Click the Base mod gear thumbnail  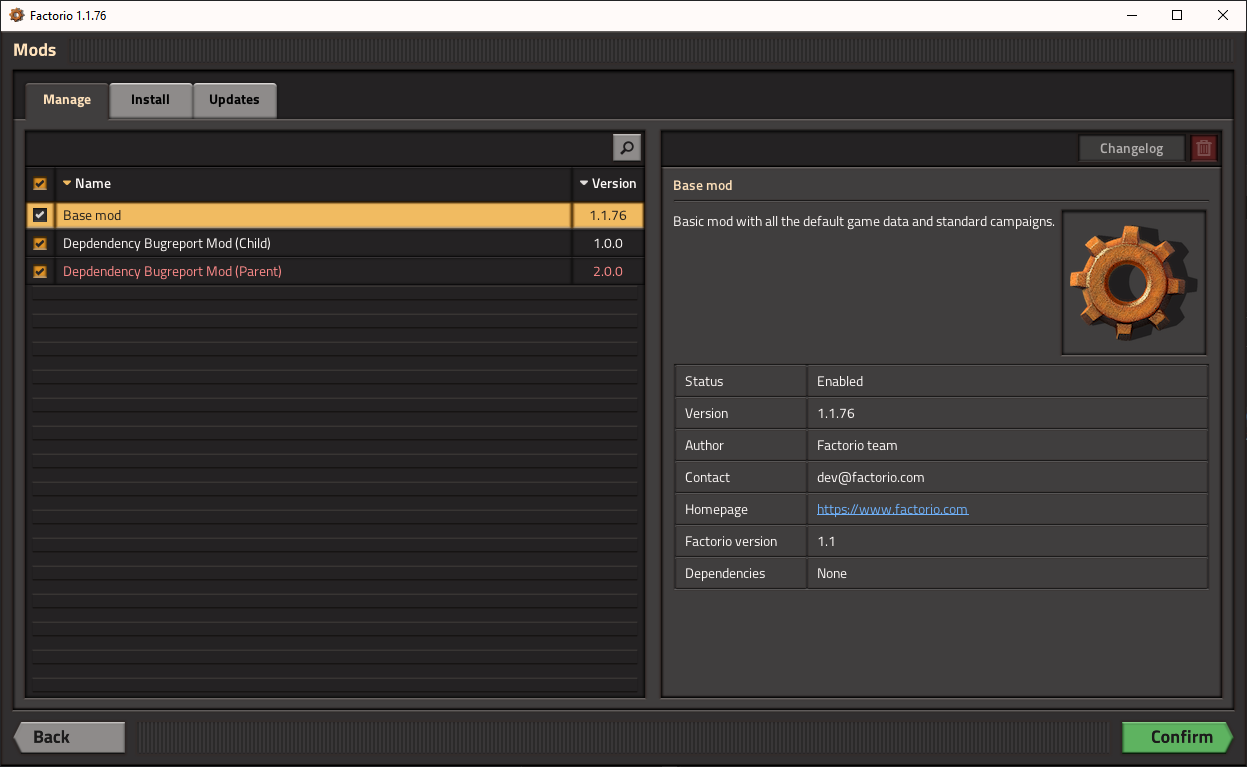click(x=1134, y=282)
